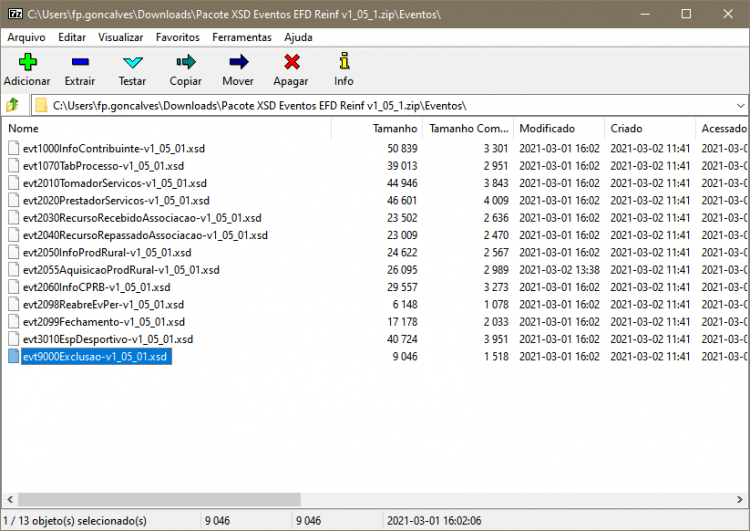Sort by the Criado column header
The width and height of the screenshot is (750, 531).
tap(650, 128)
